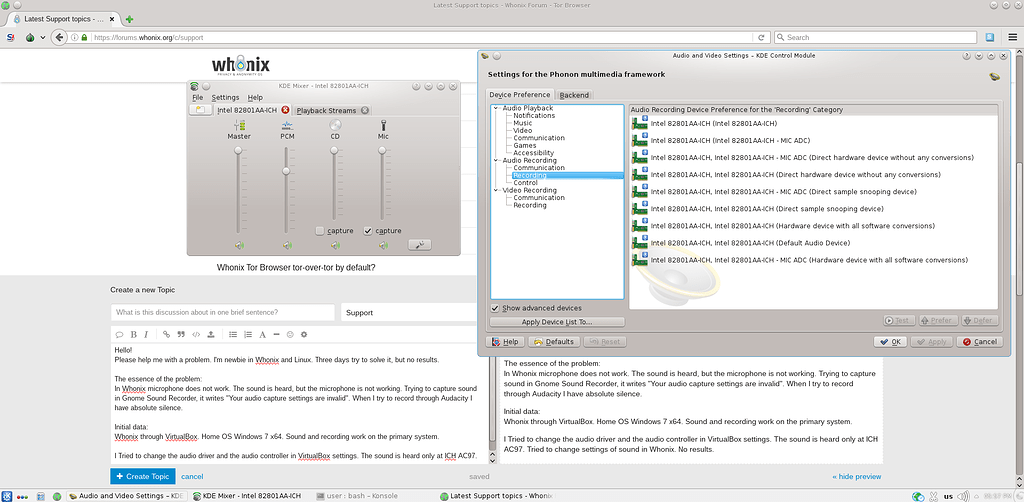Switch to the Backend tab

tap(574, 95)
